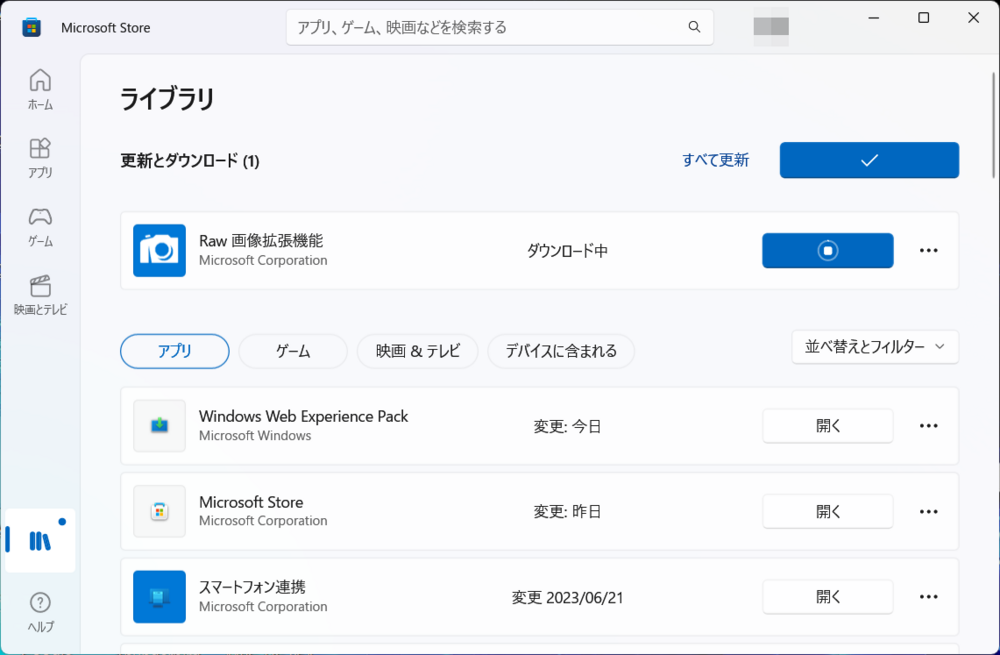Click the blue checkmark update button
The height and width of the screenshot is (655, 1000).
(x=869, y=160)
